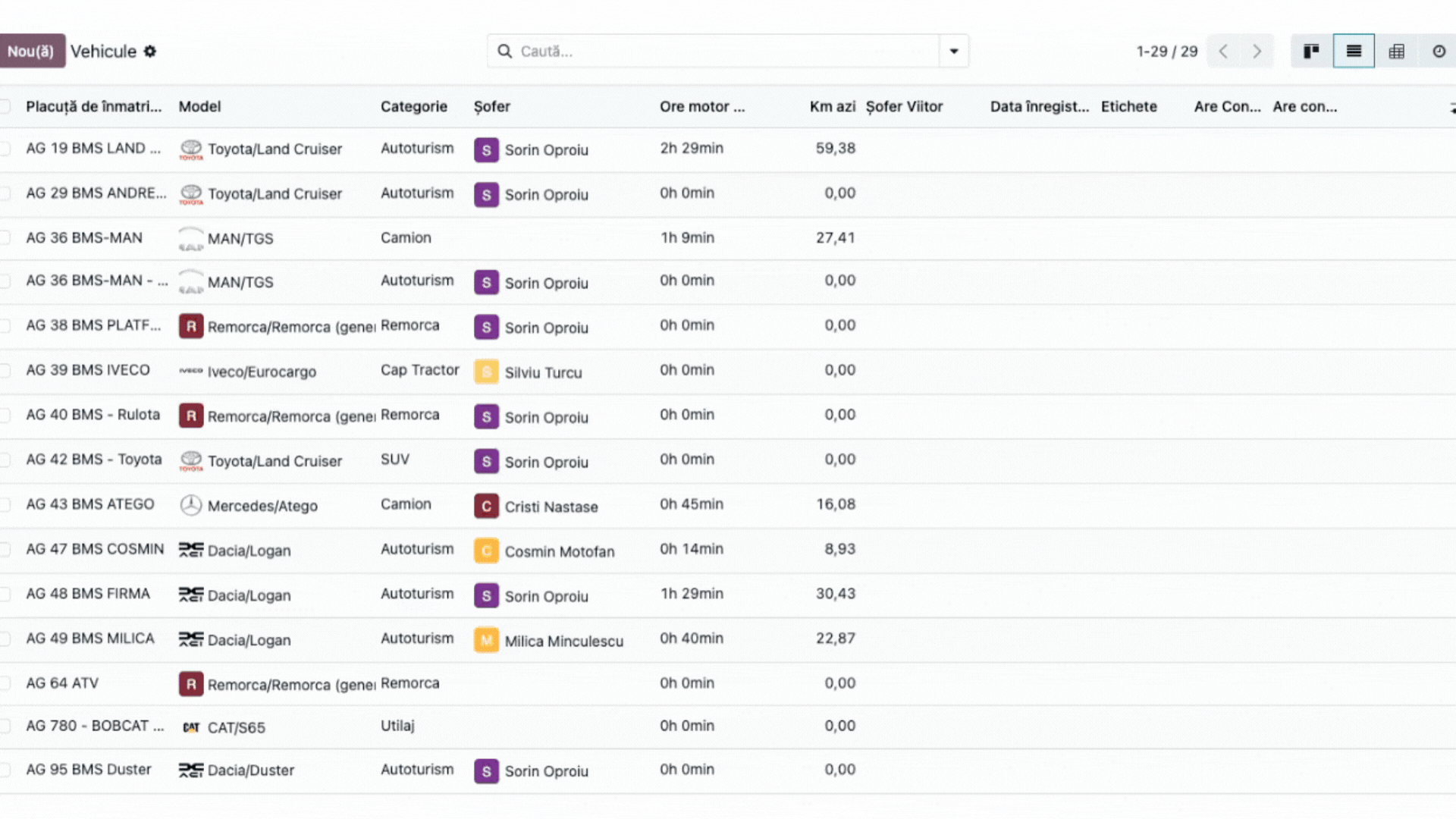Viewport: 1456px width, 819px height.
Task: Check the AG 19 BMS LAND row checkbox
Action: [x=5, y=149]
